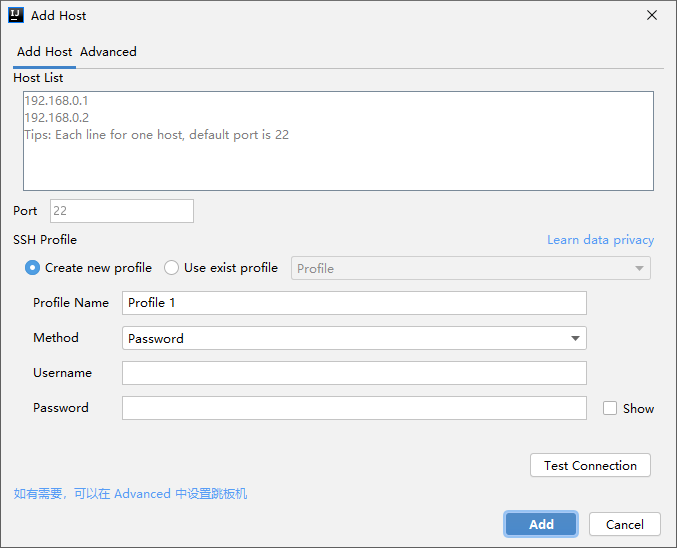Enable the Show password checkbox
Viewport: 677px width, 548px height.
(610, 408)
